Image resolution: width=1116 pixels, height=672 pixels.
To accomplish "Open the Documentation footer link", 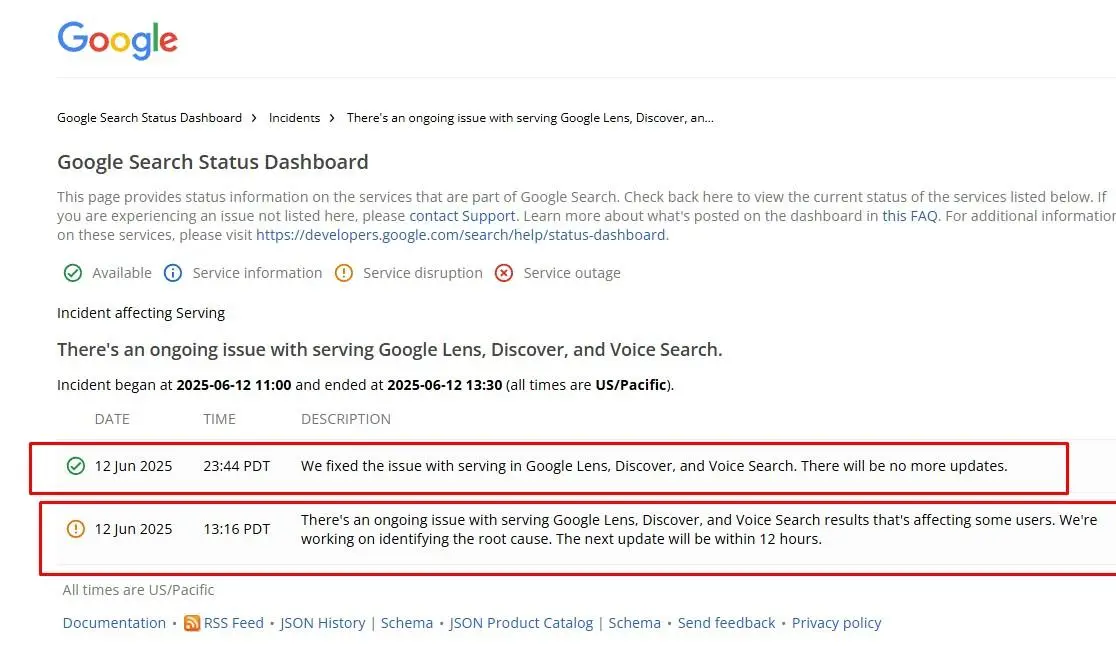I will (114, 623).
